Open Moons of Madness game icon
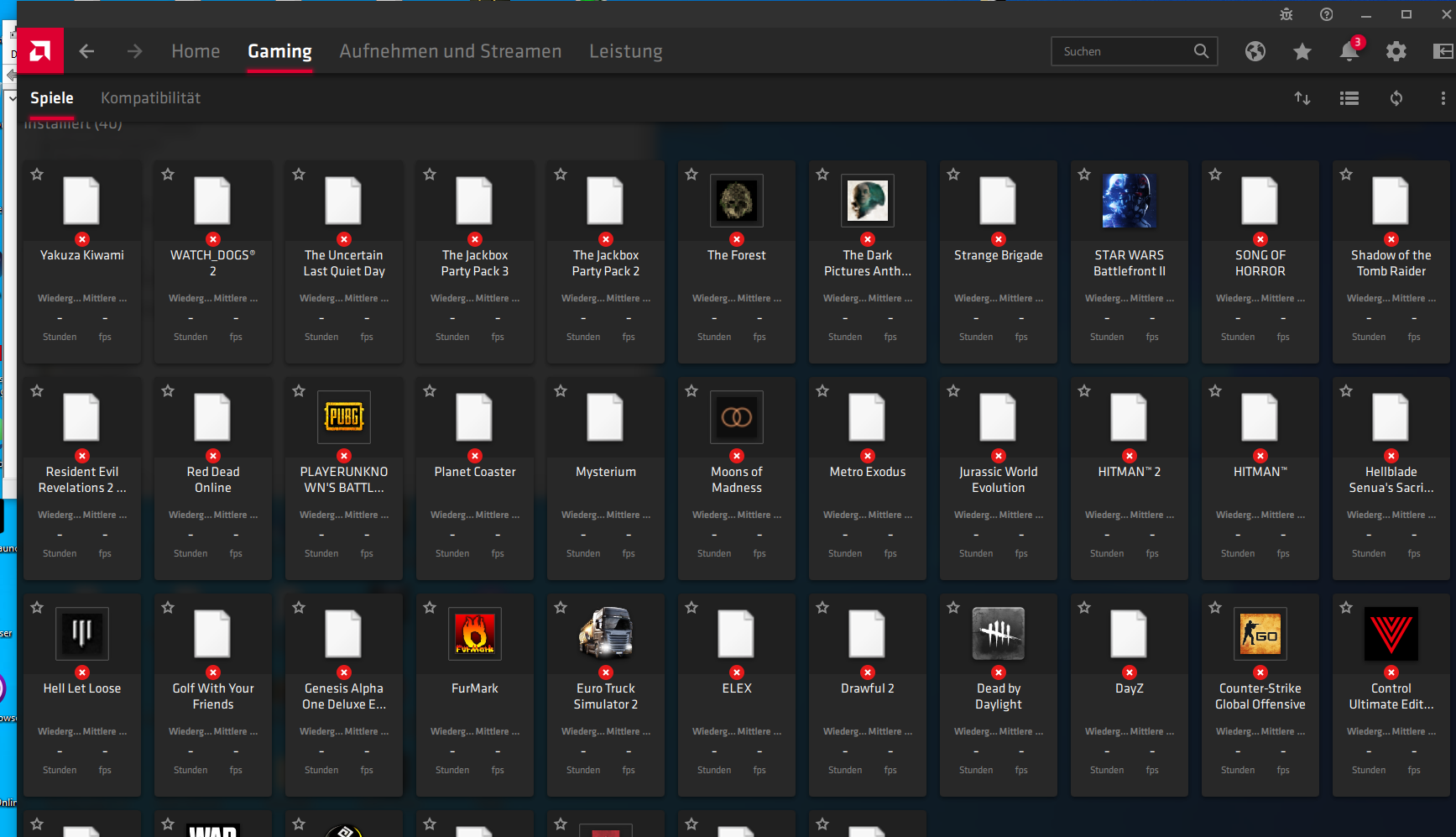 pyautogui.click(x=737, y=417)
